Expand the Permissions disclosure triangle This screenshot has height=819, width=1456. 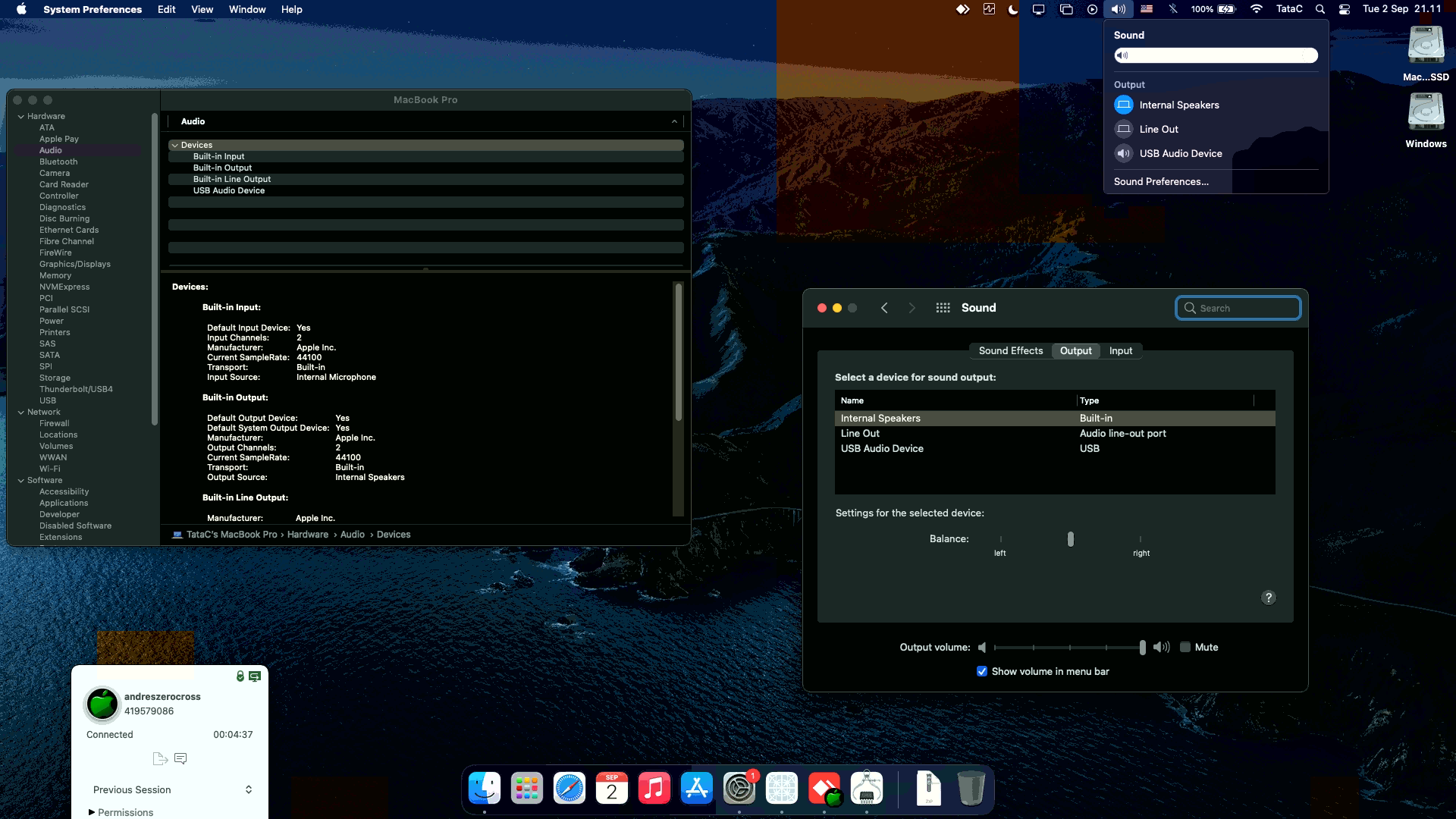pyautogui.click(x=92, y=812)
